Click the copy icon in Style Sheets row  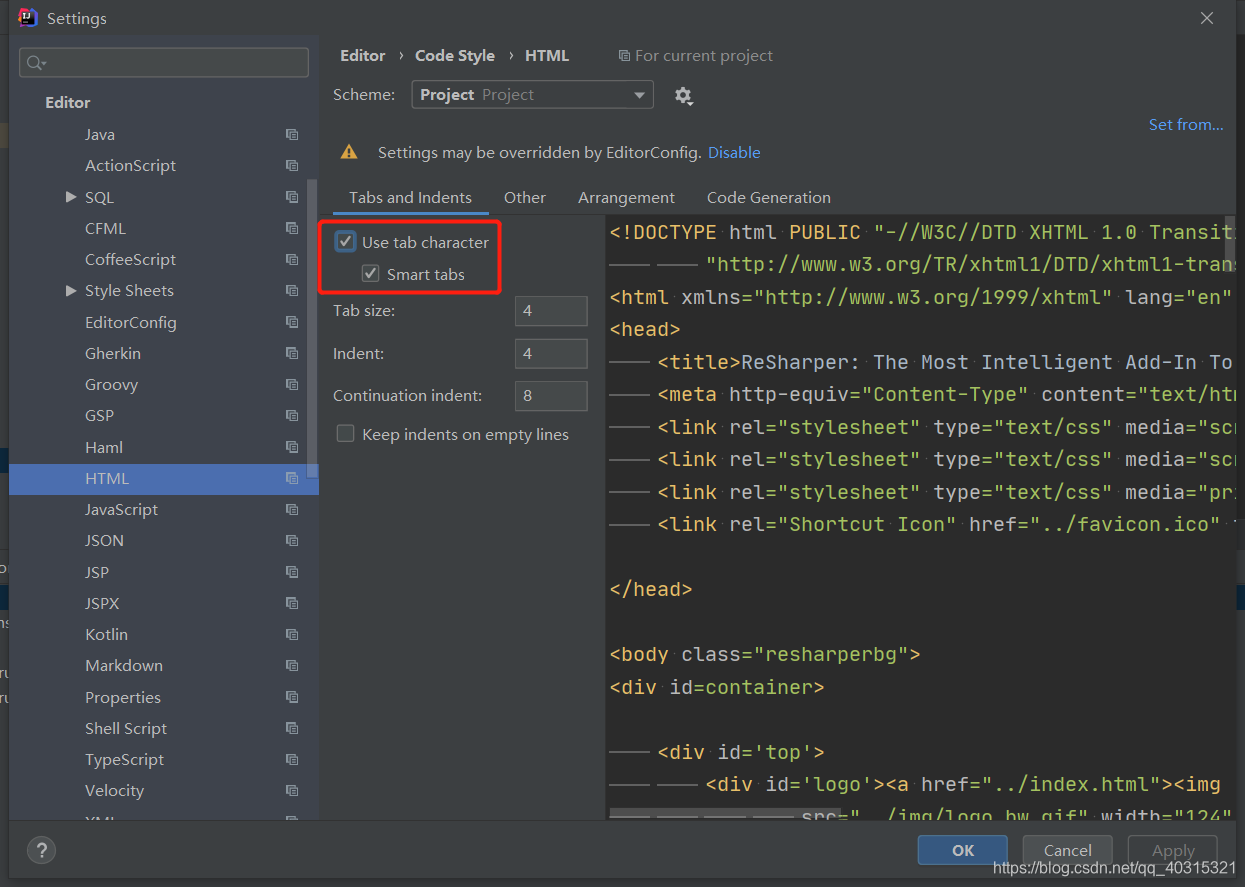(292, 291)
